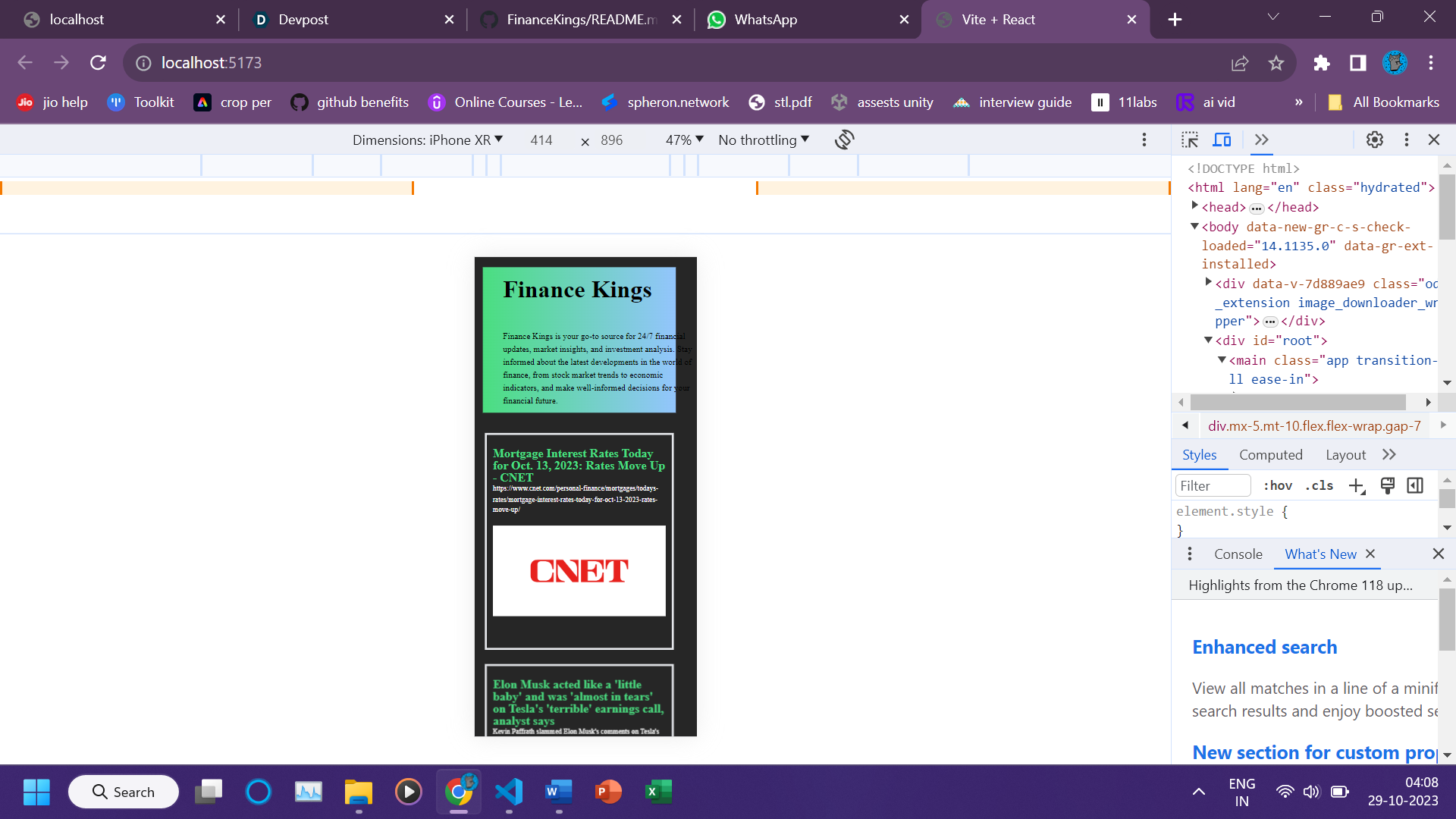
Task: Switch to the Computed tab
Action: (1270, 455)
